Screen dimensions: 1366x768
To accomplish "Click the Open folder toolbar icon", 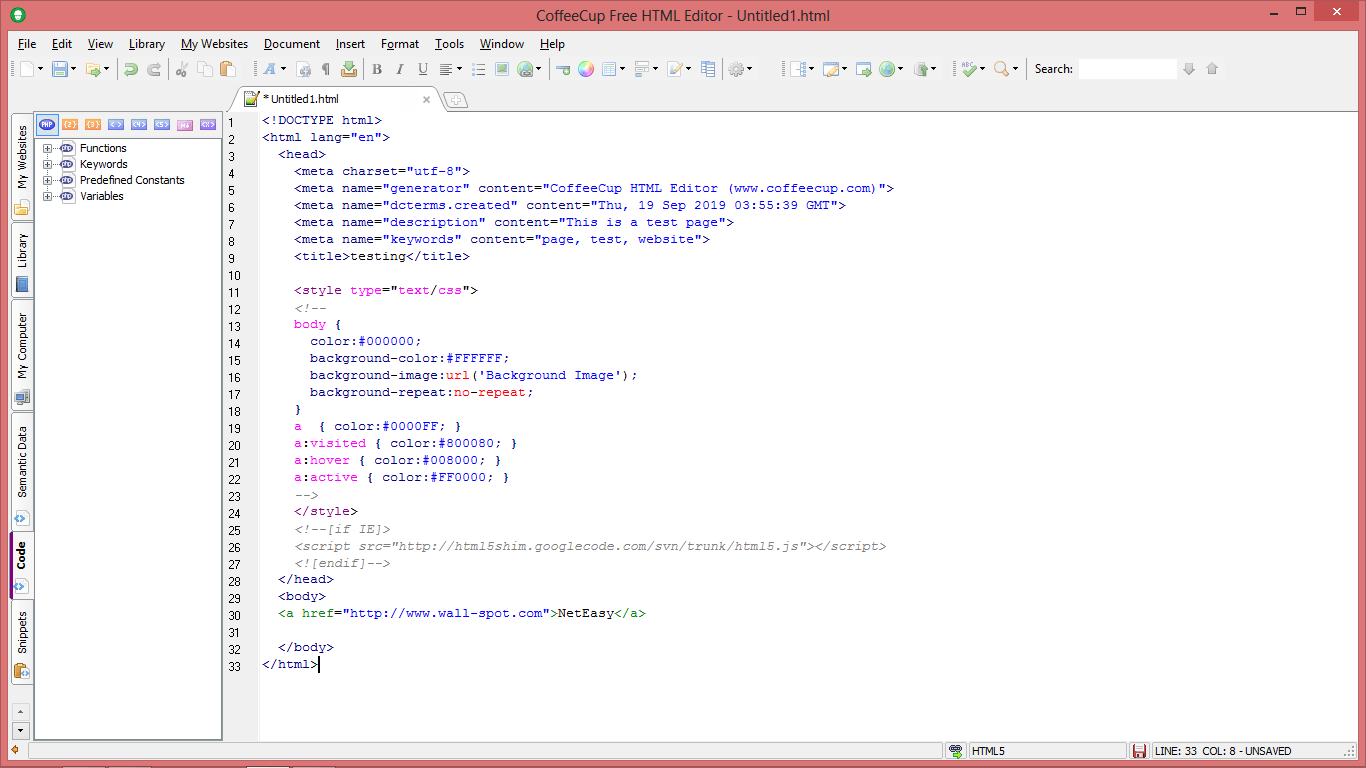I will (92, 69).
